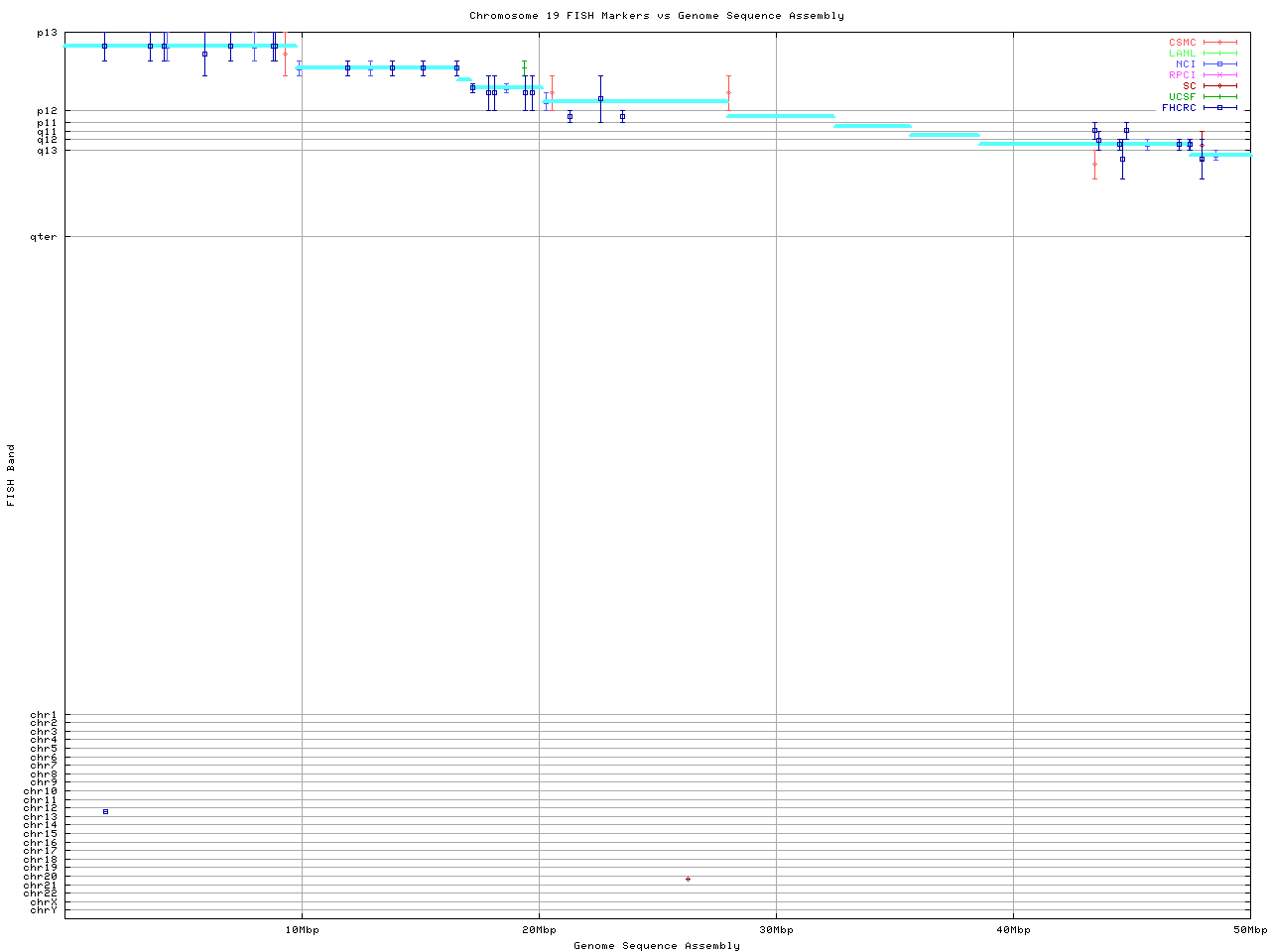The height and width of the screenshot is (952, 1270).
Task: Click the red diamond marker on chr20 row
Action: [x=688, y=880]
